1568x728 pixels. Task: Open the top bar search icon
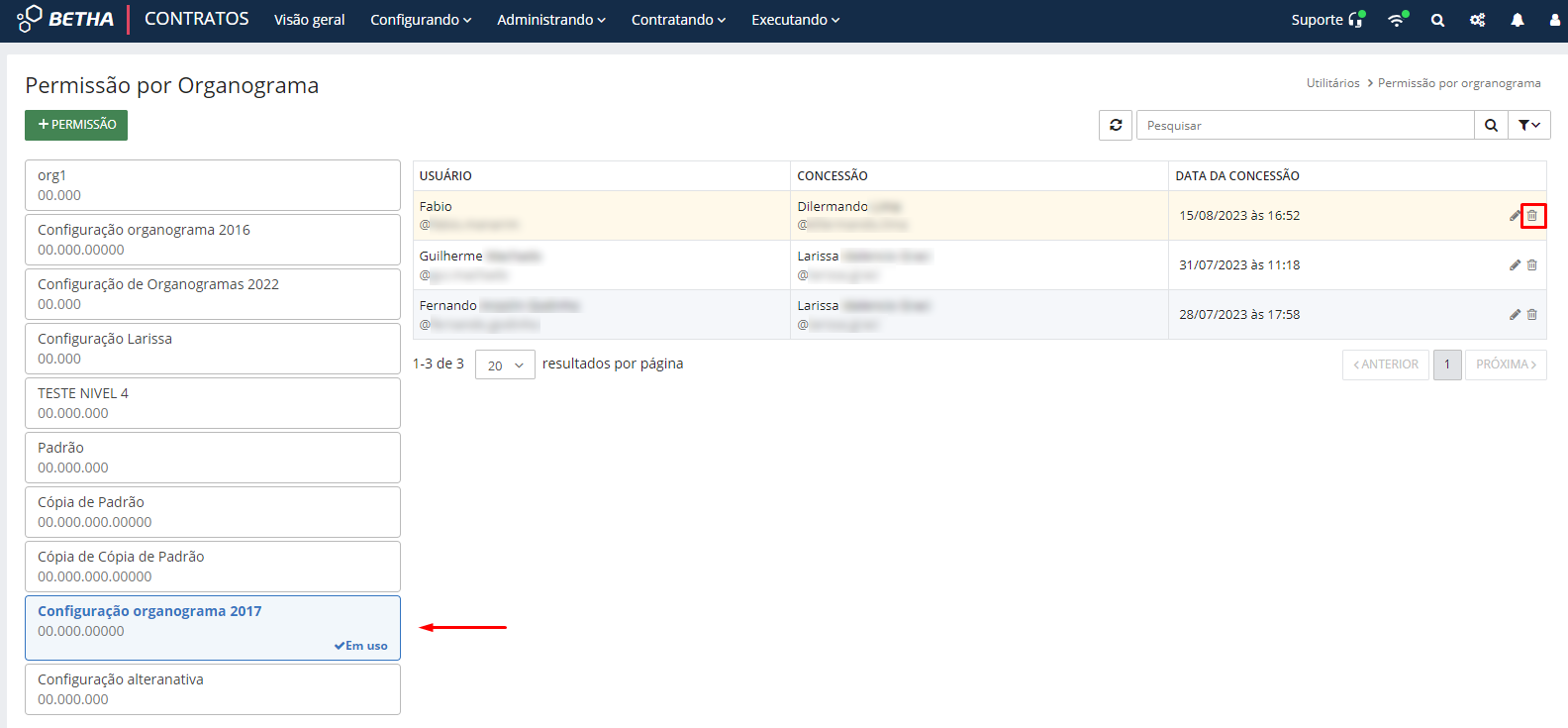1437,20
